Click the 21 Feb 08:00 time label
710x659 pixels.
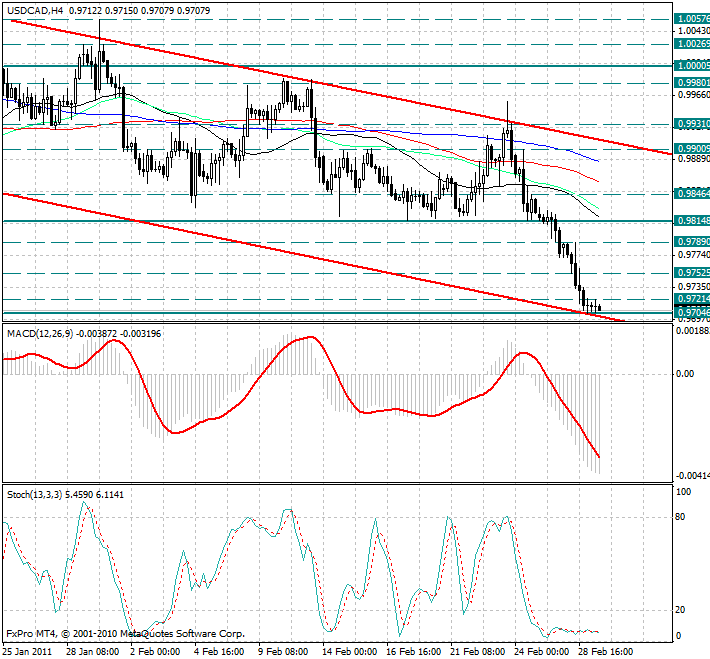coord(478,651)
